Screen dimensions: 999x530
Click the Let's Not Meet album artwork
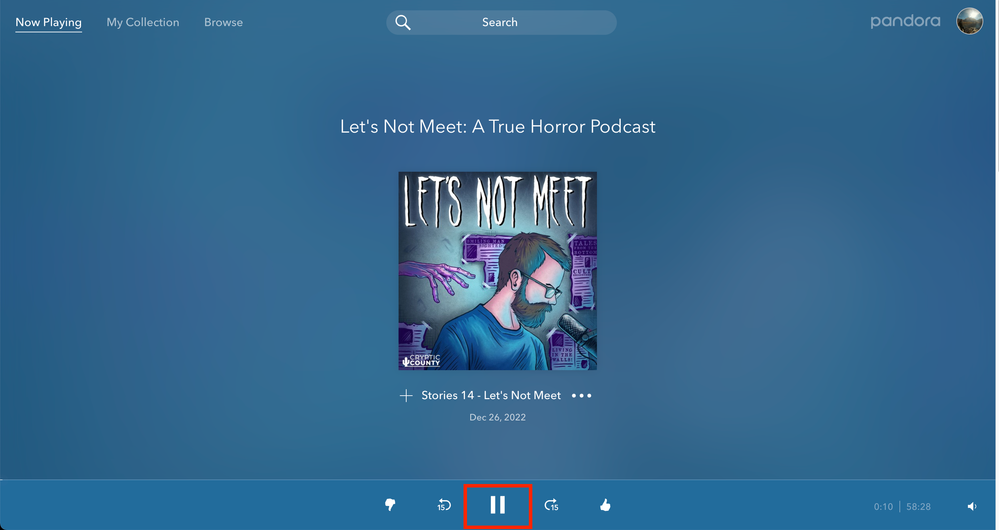(x=498, y=271)
